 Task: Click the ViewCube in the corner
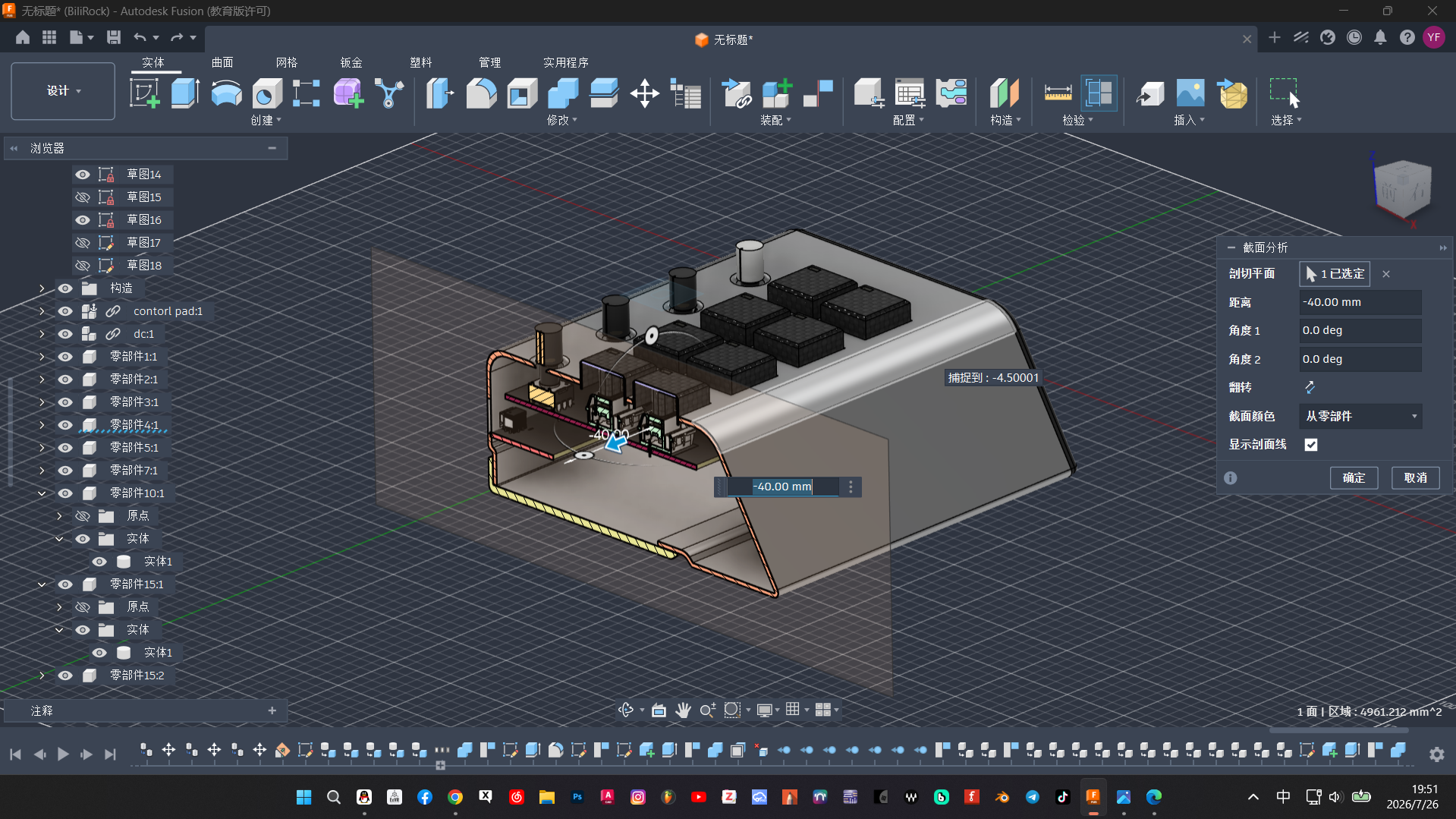point(1401,190)
